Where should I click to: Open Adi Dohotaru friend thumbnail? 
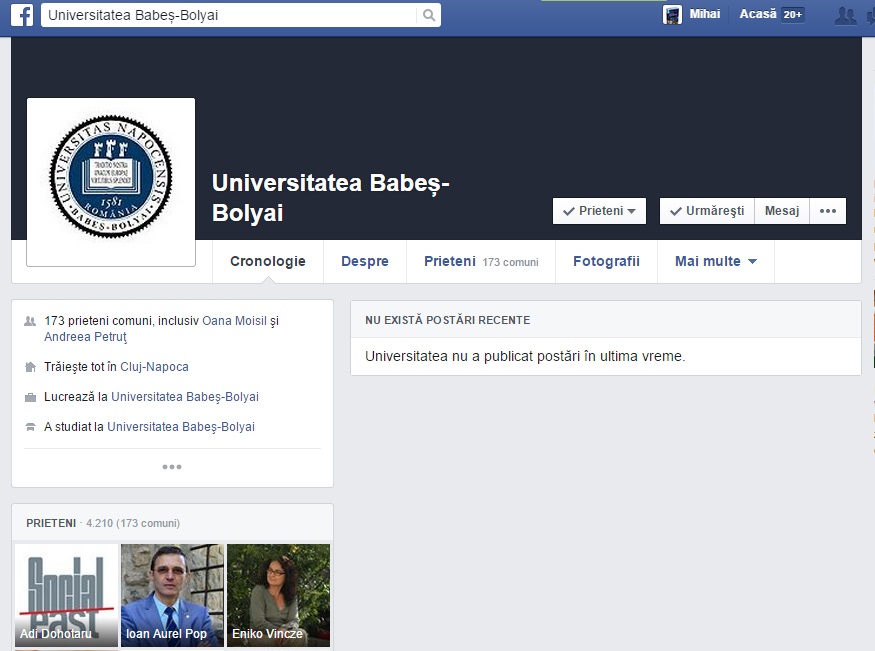tap(66, 596)
